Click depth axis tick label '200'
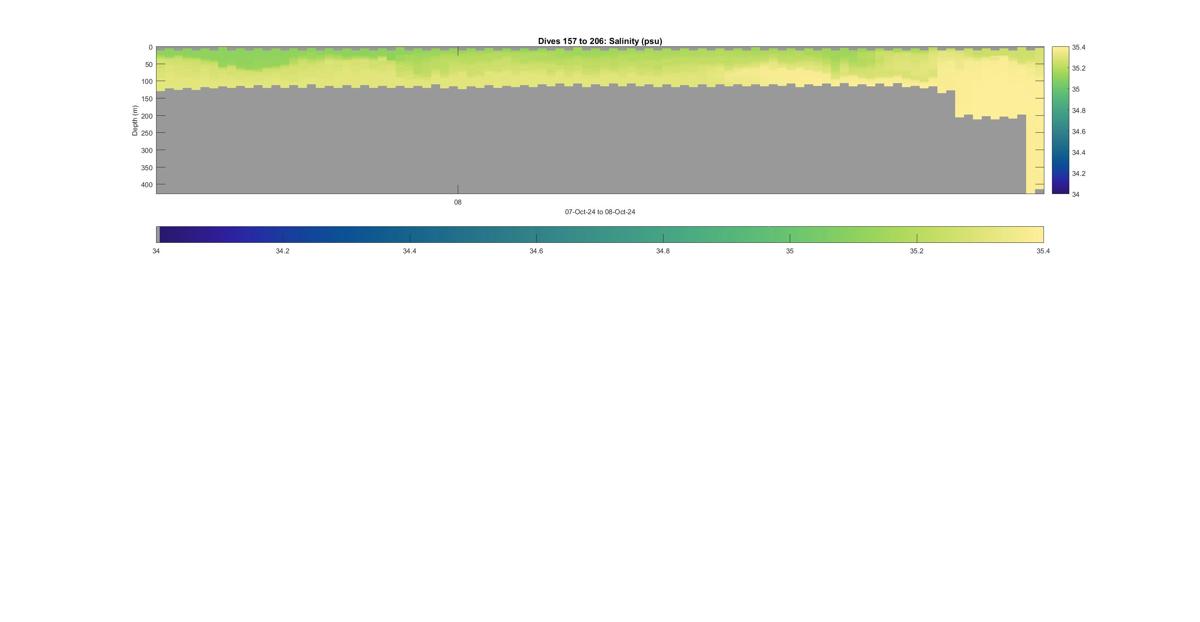Image resolution: width=1200 pixels, height=622 pixels. point(145,116)
